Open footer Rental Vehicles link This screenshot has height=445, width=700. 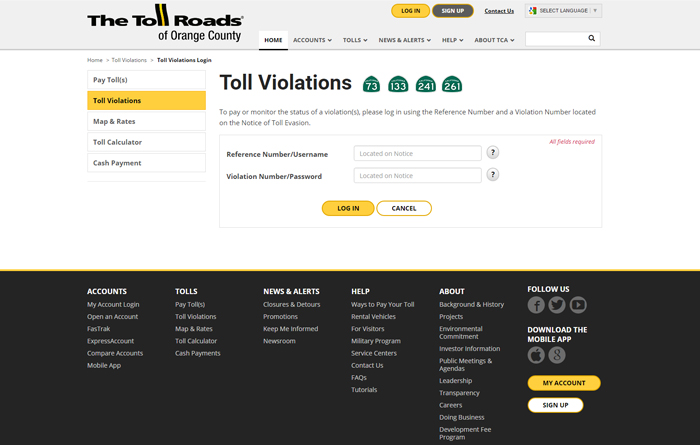[x=373, y=316]
